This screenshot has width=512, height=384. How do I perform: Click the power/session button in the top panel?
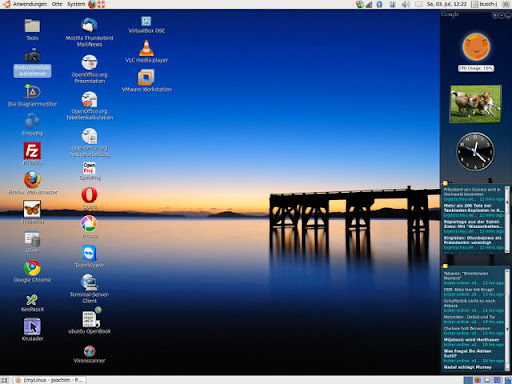point(506,4)
